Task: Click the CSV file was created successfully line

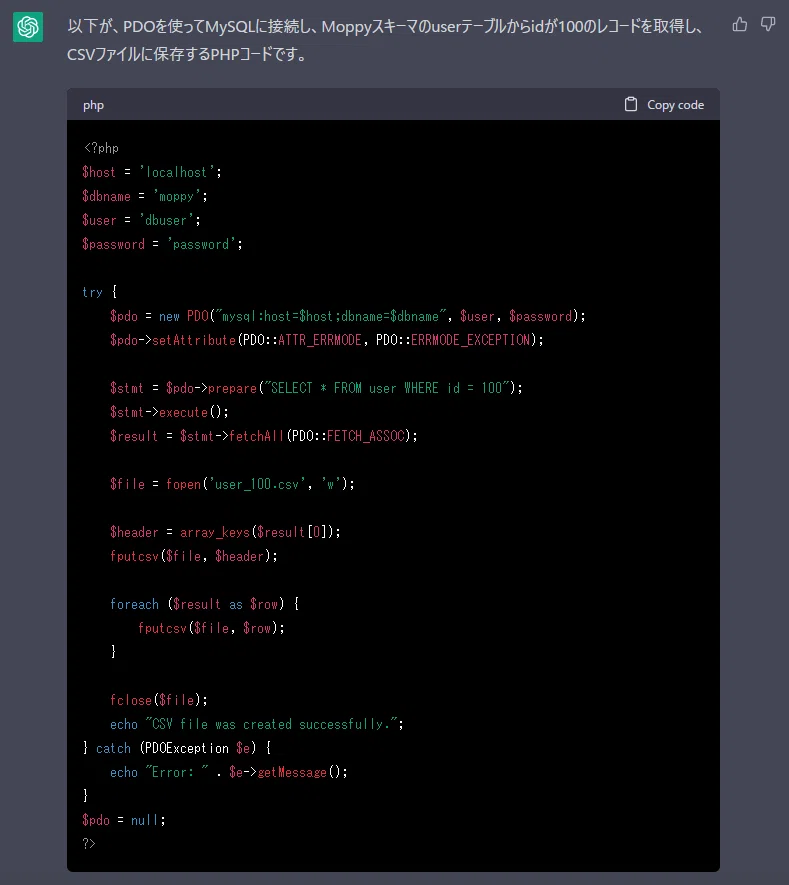Action: (x=257, y=724)
